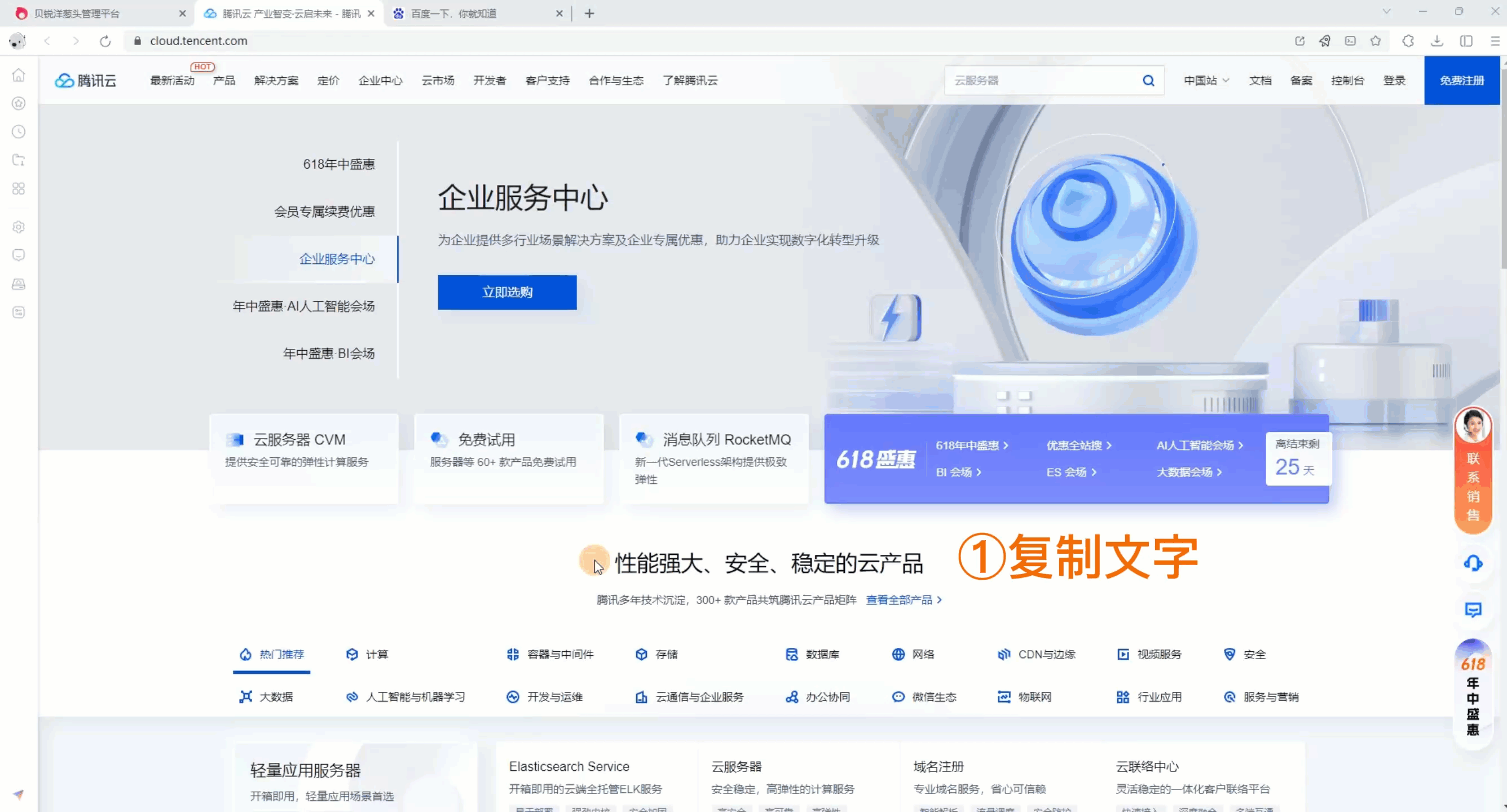Click the 立即选购 button
The image size is (1507, 812).
click(506, 292)
